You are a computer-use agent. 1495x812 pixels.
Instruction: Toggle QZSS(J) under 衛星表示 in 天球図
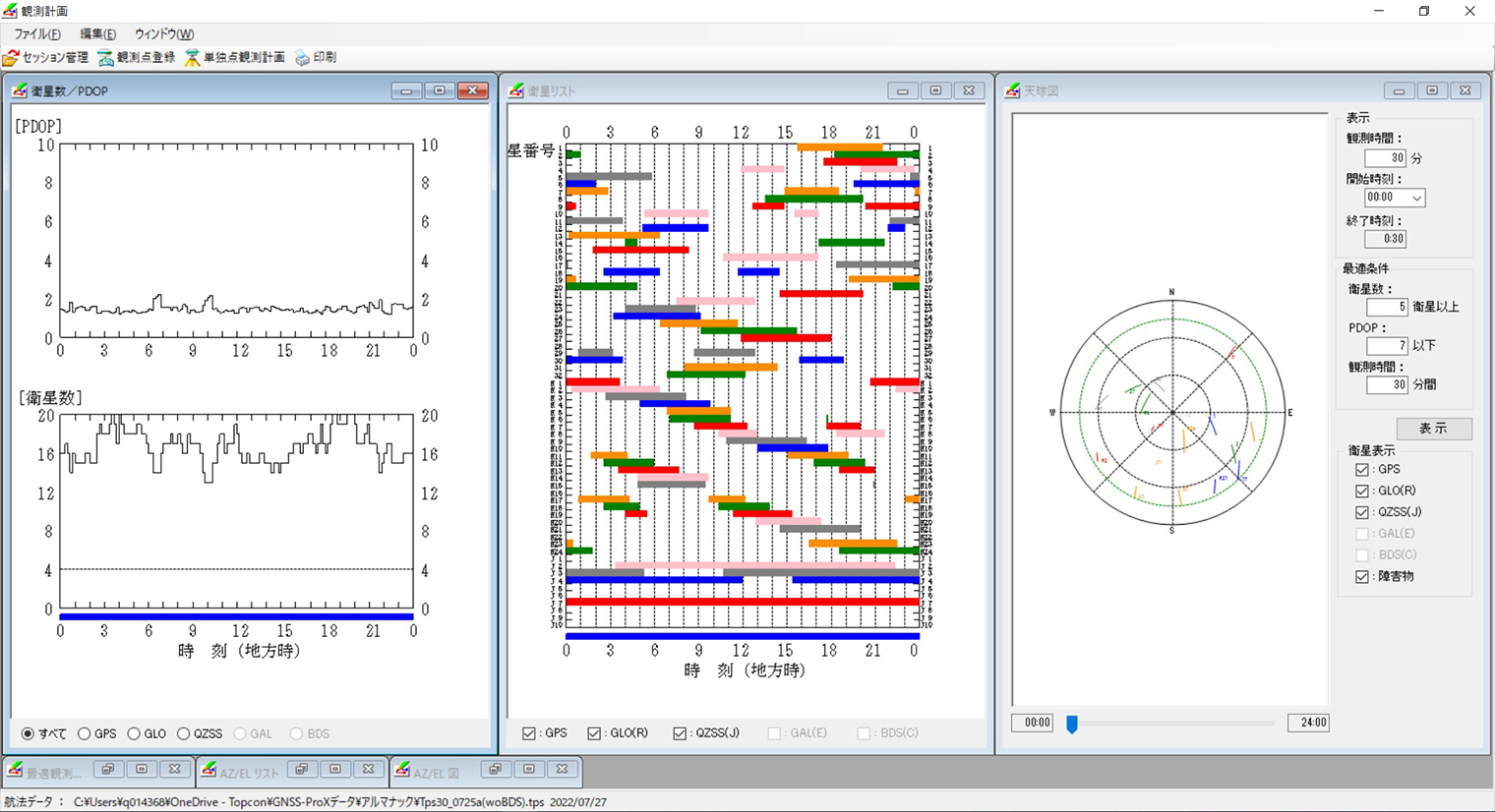1362,512
